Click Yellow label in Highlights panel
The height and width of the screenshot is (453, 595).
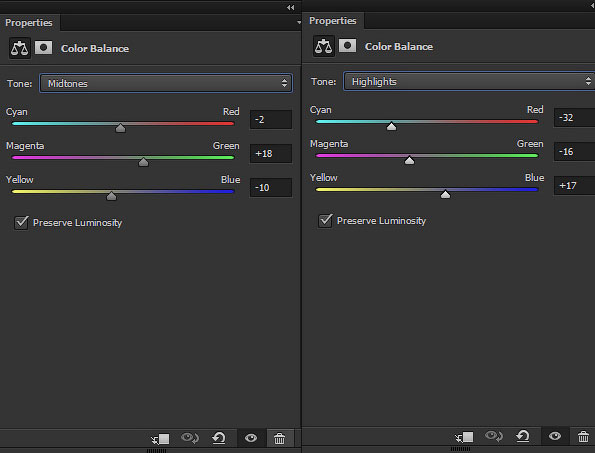tap(323, 178)
